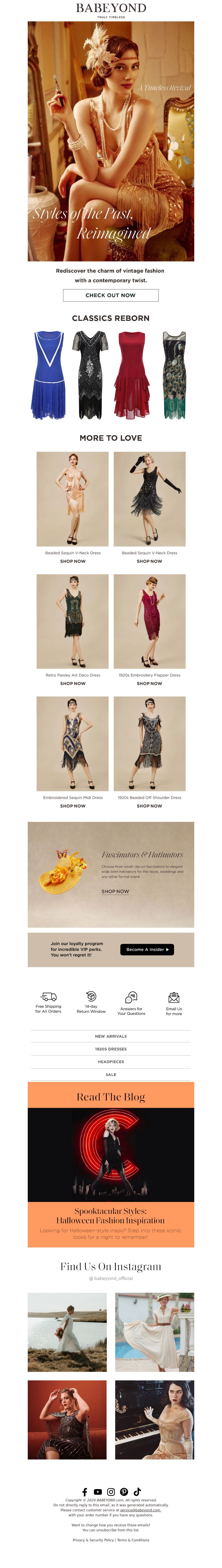Click the Email Us envelope icon
This screenshot has width=222, height=1568.
coord(174,997)
